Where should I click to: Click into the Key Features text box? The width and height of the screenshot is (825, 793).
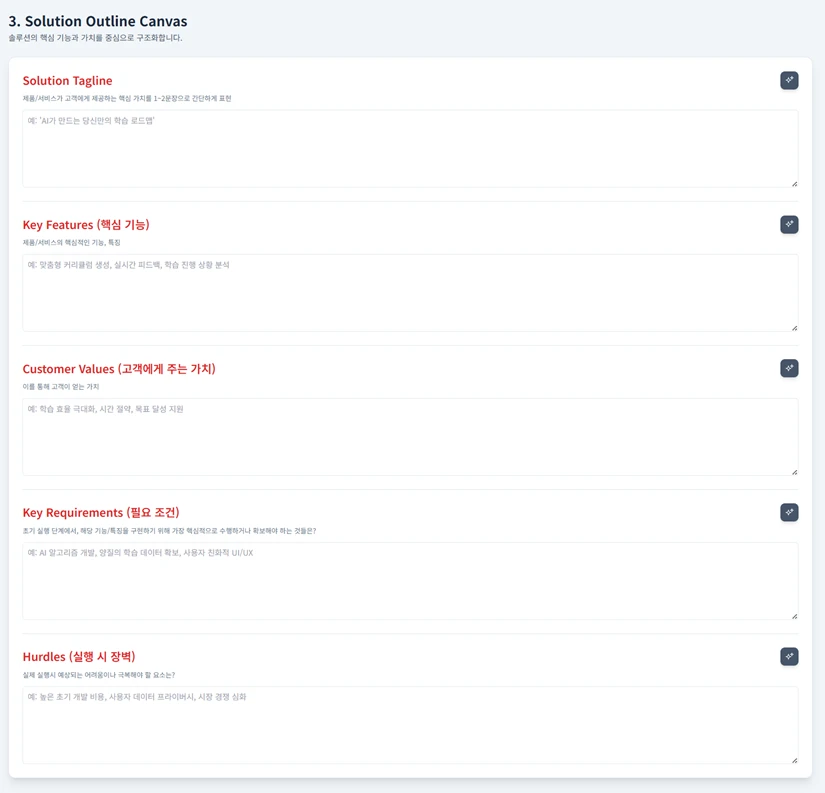click(x=410, y=292)
